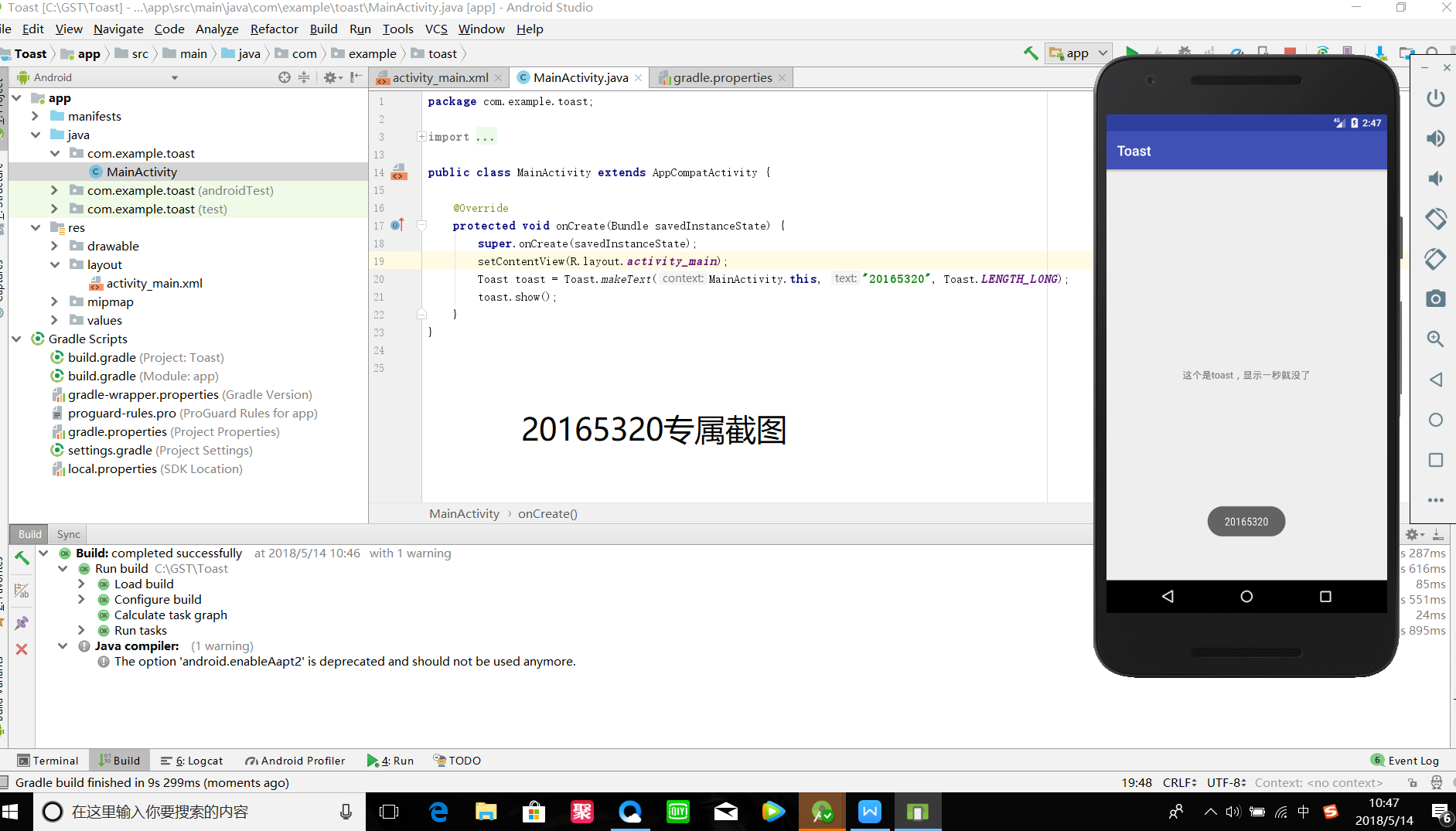This screenshot has width=1456, height=831.
Task: Switch to activity_main.xml editor tab
Action: [439, 77]
